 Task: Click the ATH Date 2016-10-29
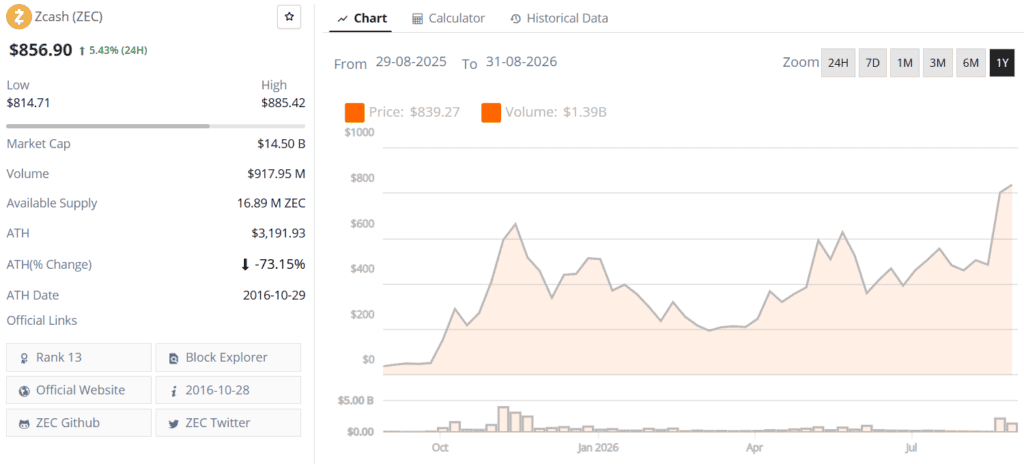[x=274, y=295]
